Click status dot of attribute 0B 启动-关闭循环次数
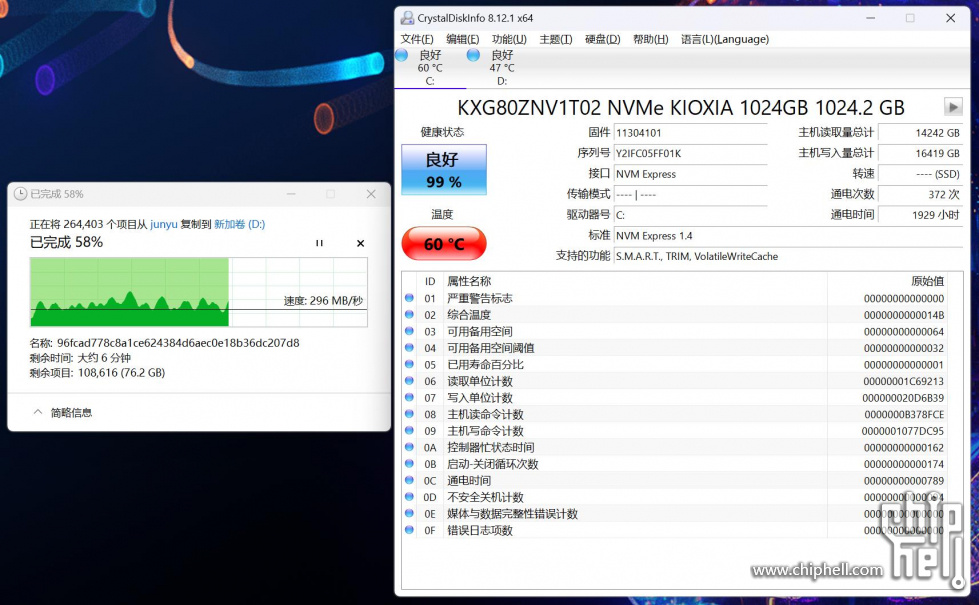 click(410, 463)
